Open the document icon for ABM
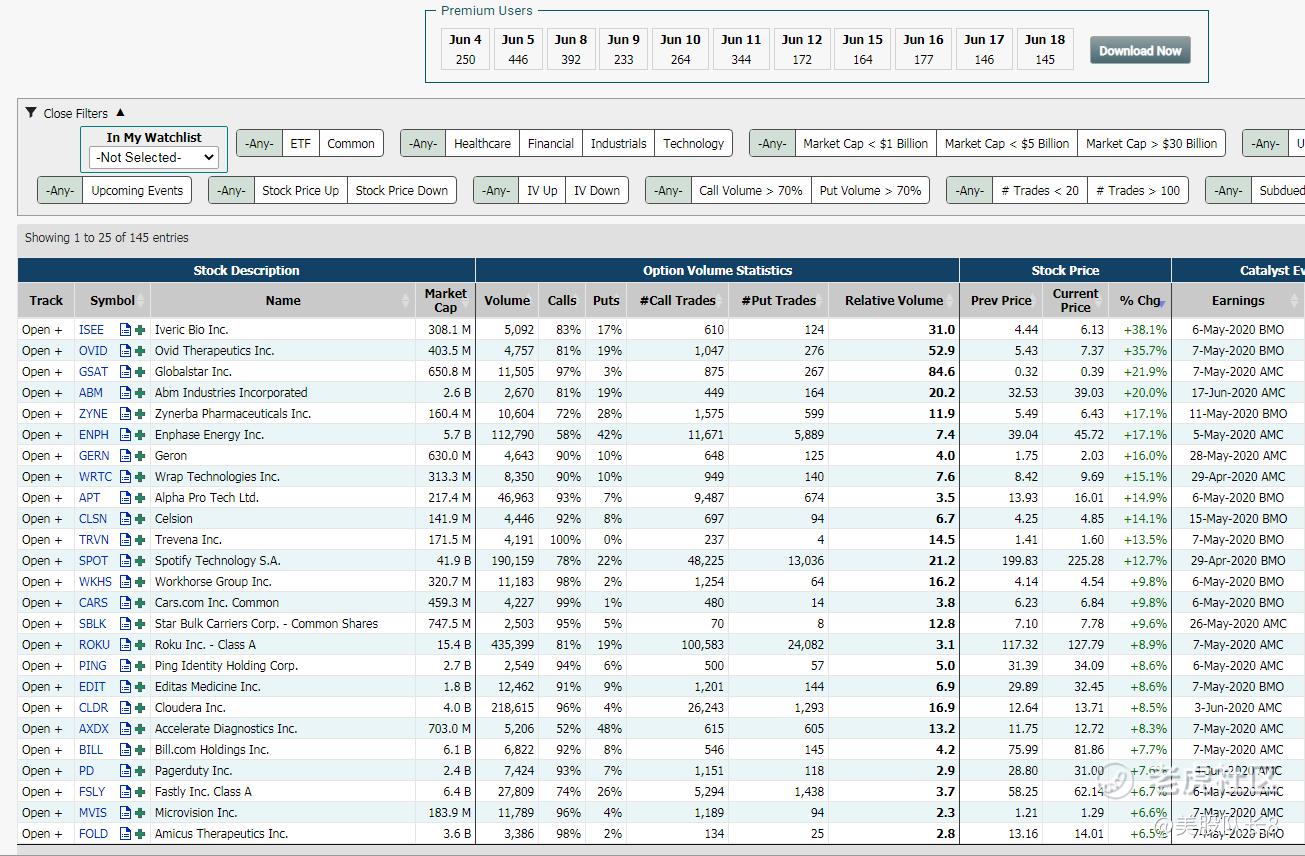Viewport: 1305px width, 856px height. point(126,393)
